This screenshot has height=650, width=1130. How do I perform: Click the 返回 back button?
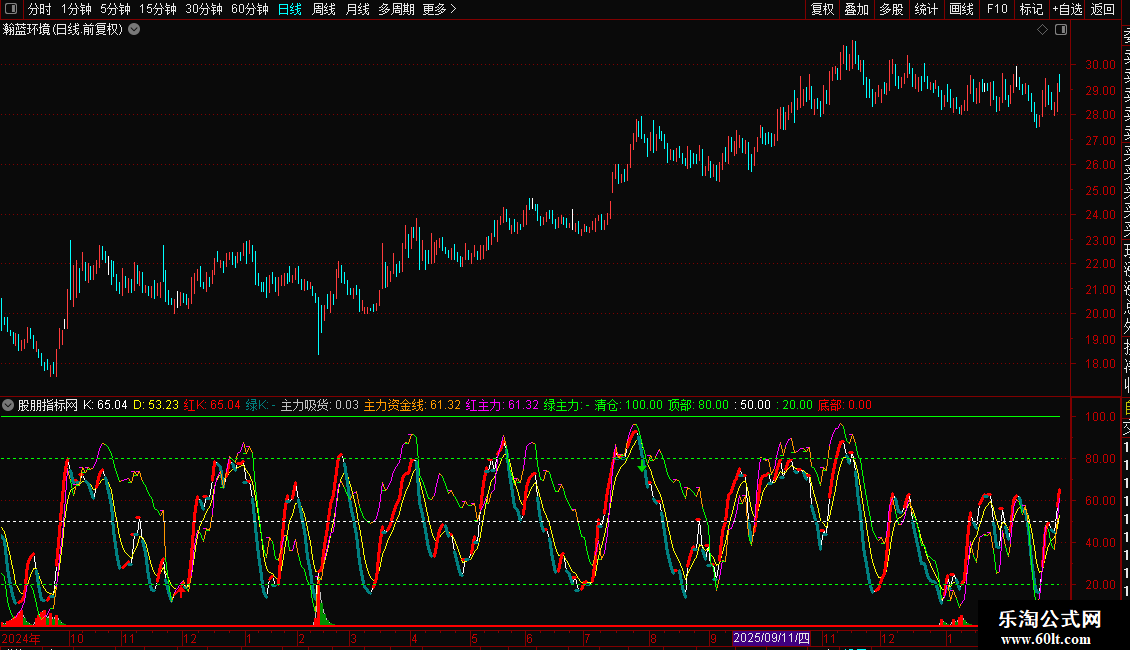point(1103,9)
